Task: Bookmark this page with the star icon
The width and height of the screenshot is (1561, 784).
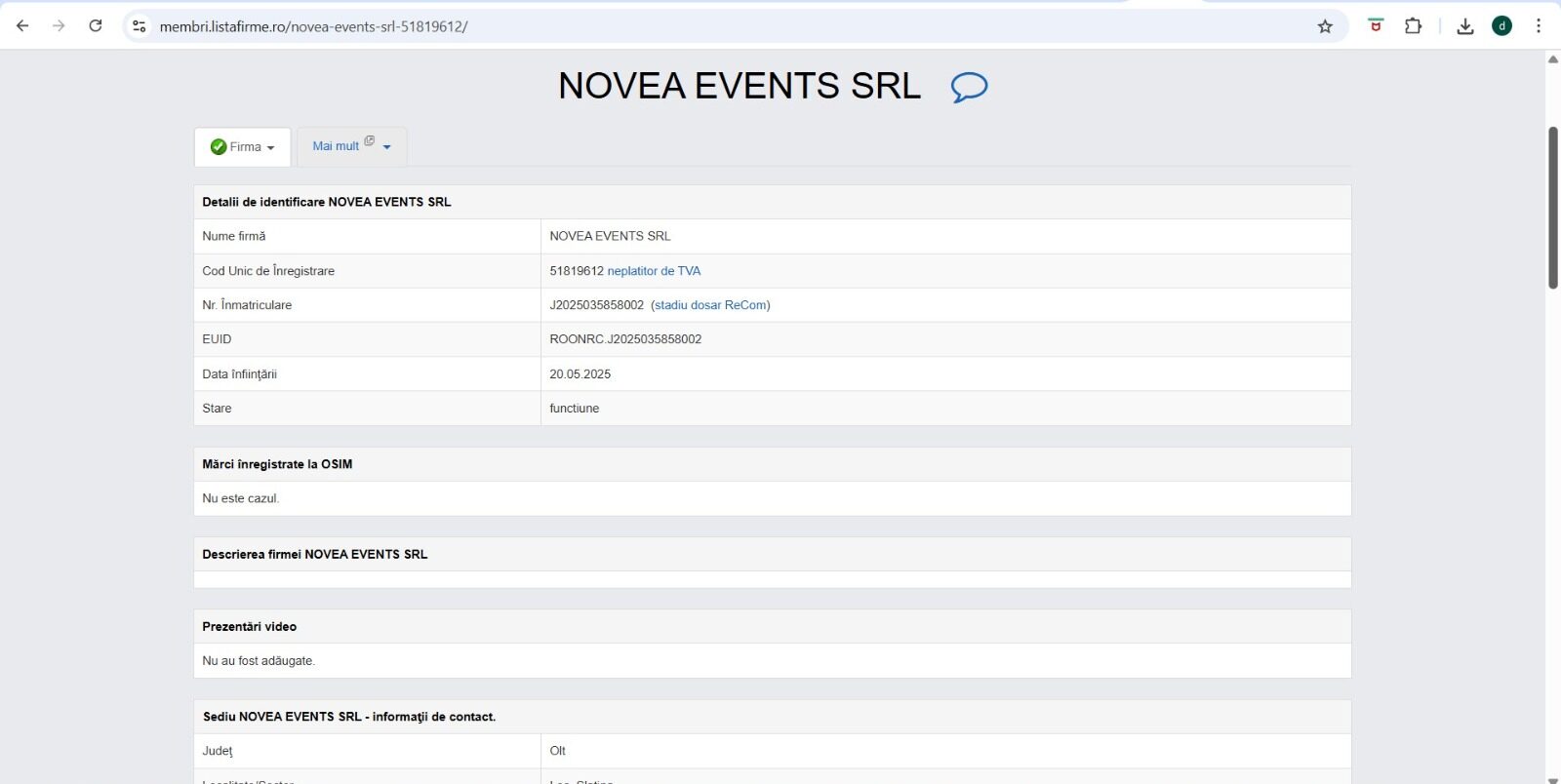Action: (x=1325, y=26)
